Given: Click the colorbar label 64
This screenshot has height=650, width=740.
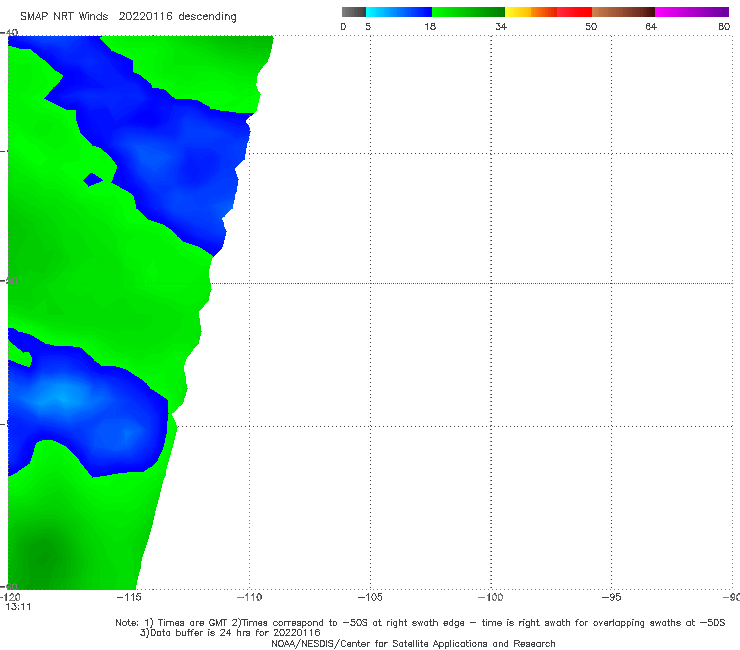Looking at the screenshot, I should point(651,26).
